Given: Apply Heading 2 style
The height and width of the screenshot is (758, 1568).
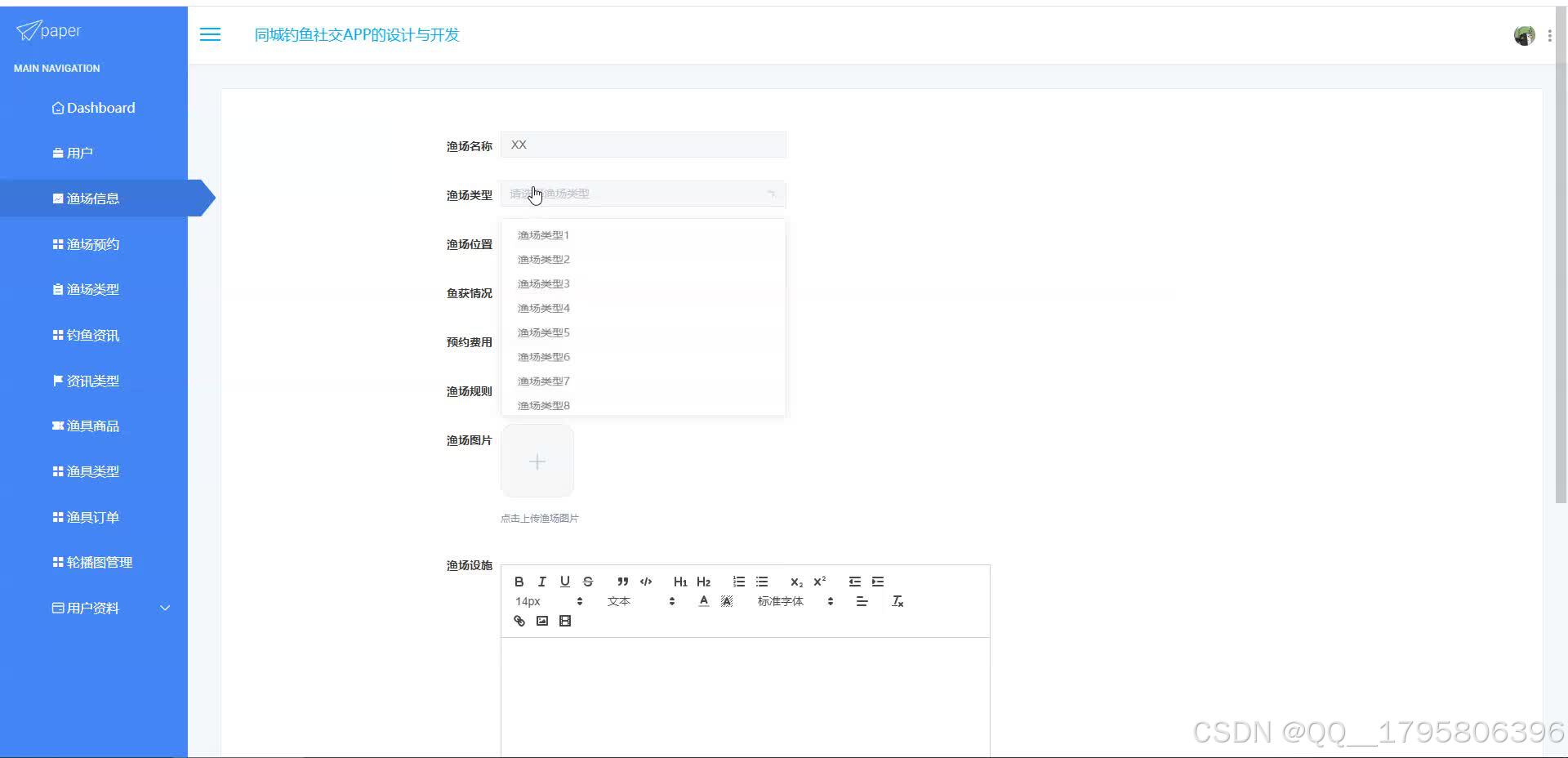Looking at the screenshot, I should 703,582.
